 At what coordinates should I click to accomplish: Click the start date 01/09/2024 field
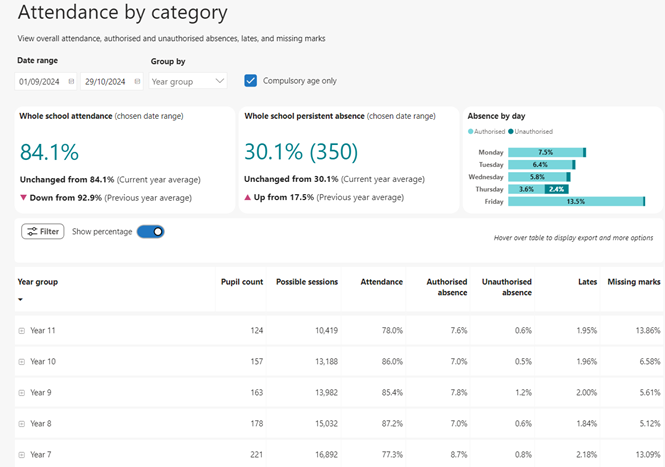[x=40, y=81]
